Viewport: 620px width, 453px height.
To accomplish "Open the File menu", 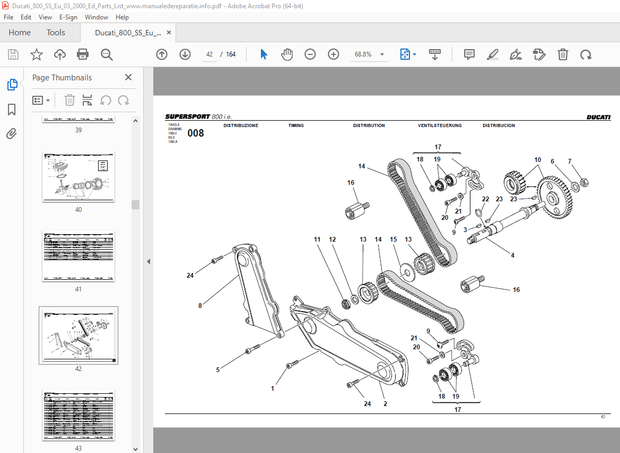I will point(8,17).
